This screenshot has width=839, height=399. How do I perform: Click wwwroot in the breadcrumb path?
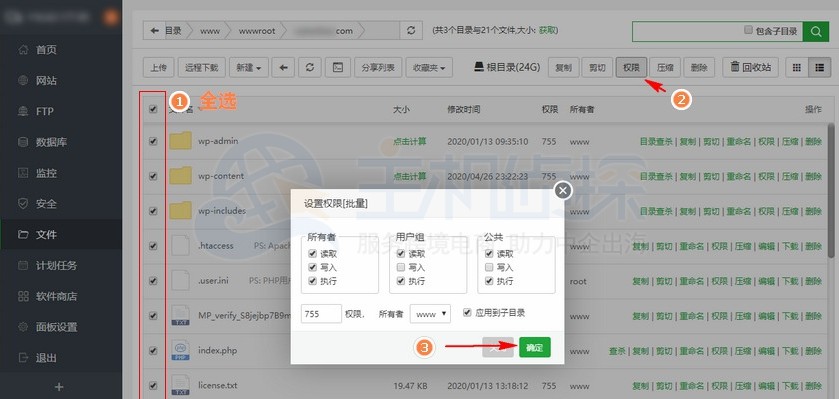pos(257,31)
